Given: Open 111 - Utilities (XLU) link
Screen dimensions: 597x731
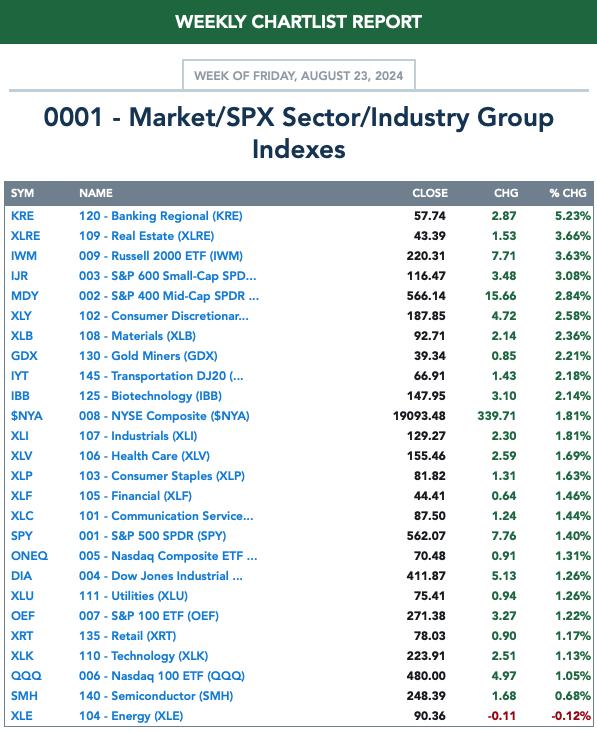Looking at the screenshot, I should pos(133,596).
